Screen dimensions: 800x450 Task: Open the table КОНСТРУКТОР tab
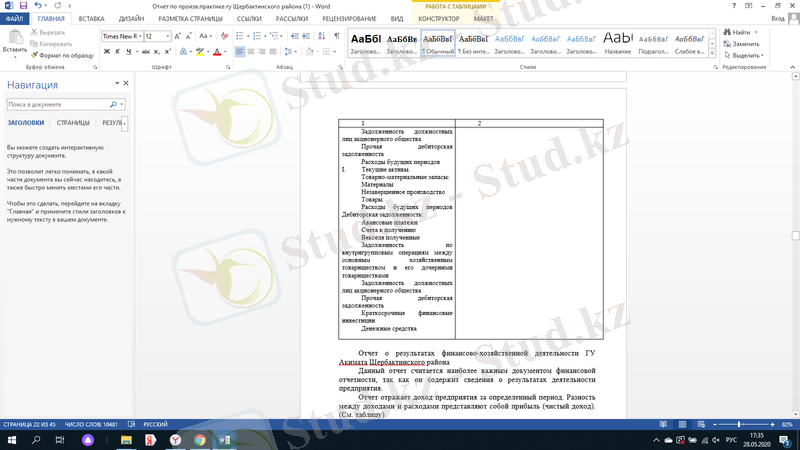click(439, 19)
